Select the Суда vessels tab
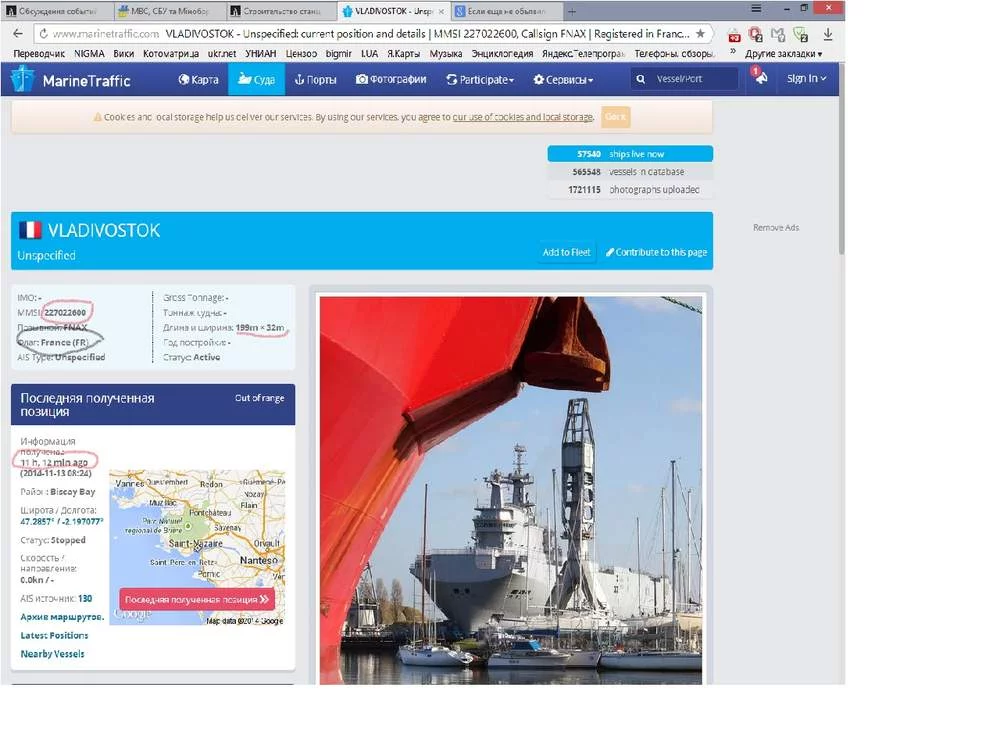 [x=256, y=80]
